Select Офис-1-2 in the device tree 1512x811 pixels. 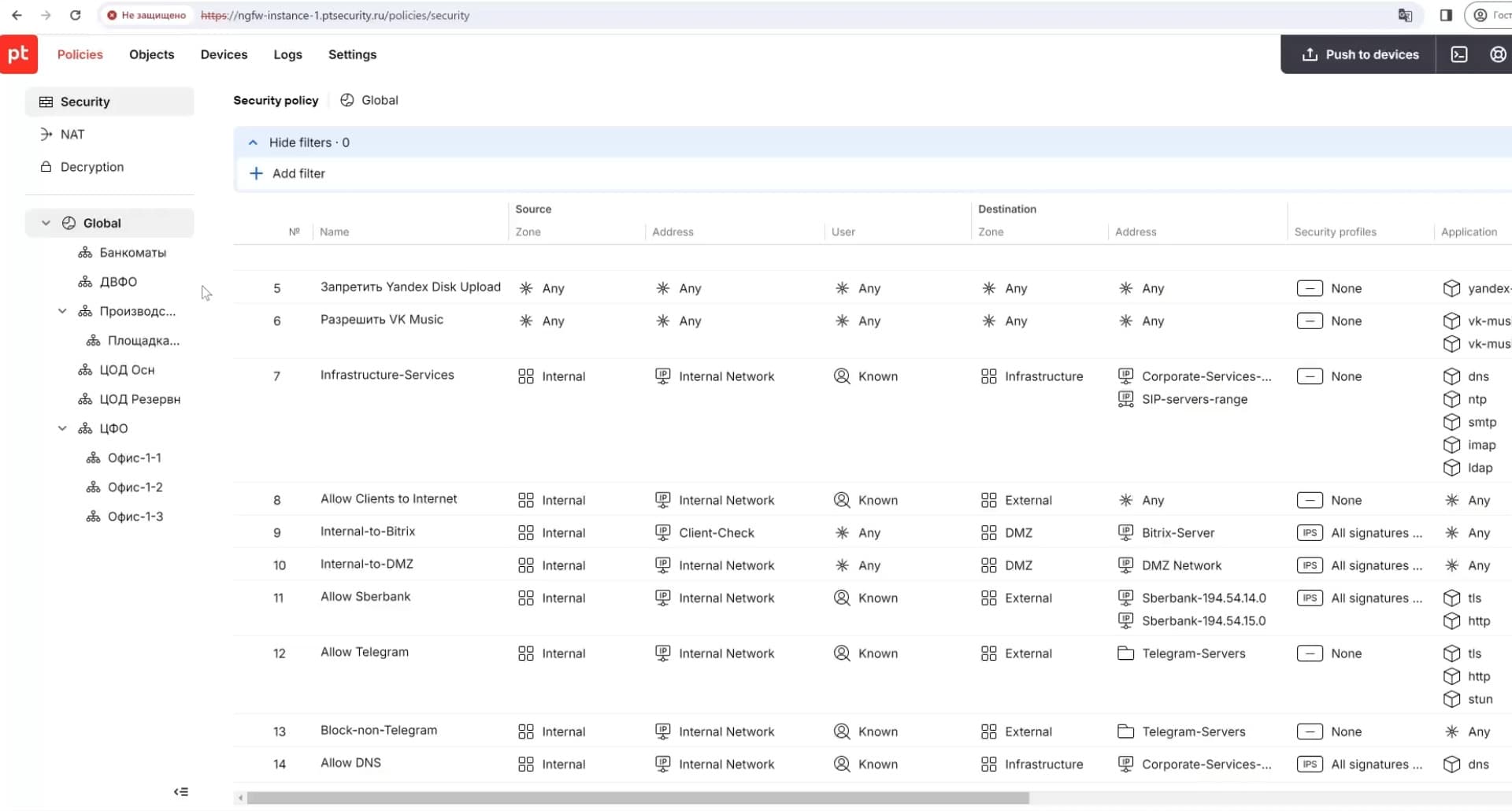tap(135, 487)
